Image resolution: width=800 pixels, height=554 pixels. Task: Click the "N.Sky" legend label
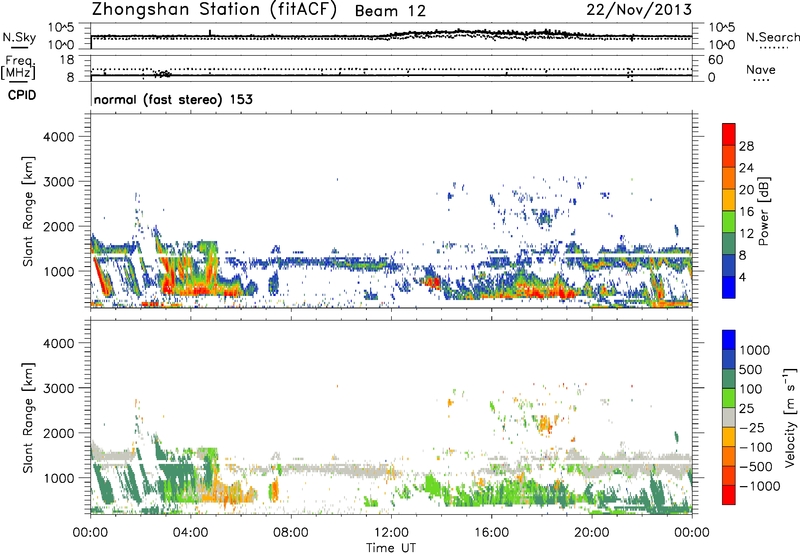(19, 37)
